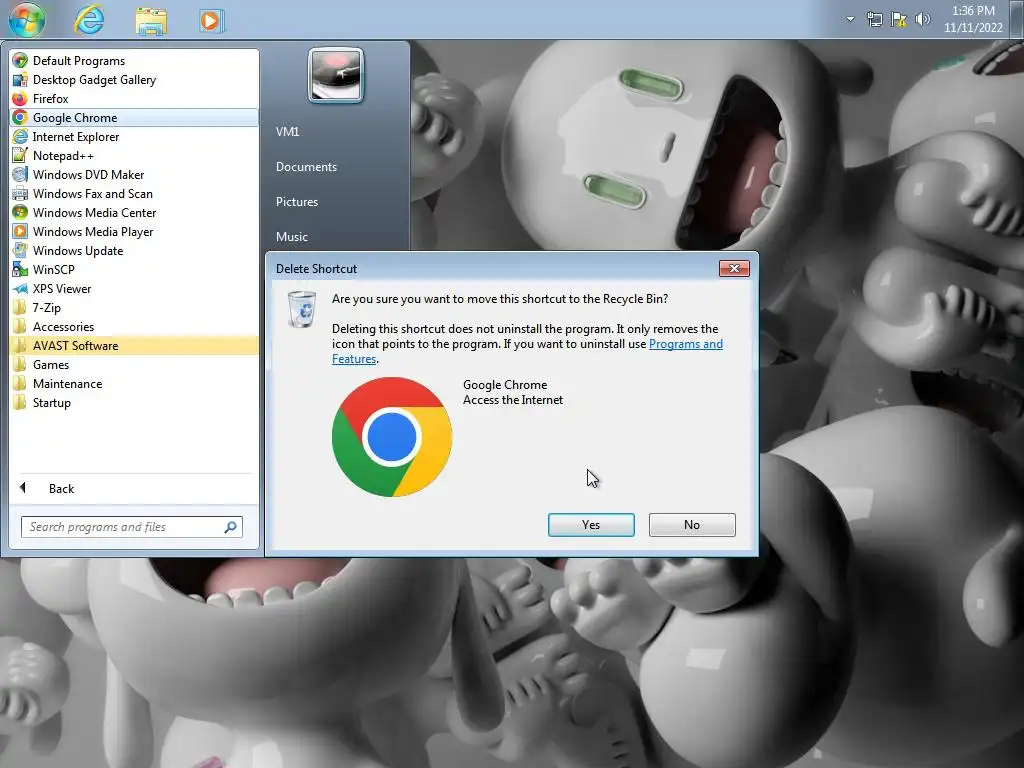Click the volume speaker tray icon
1024x768 pixels.
pyautogui.click(x=922, y=19)
